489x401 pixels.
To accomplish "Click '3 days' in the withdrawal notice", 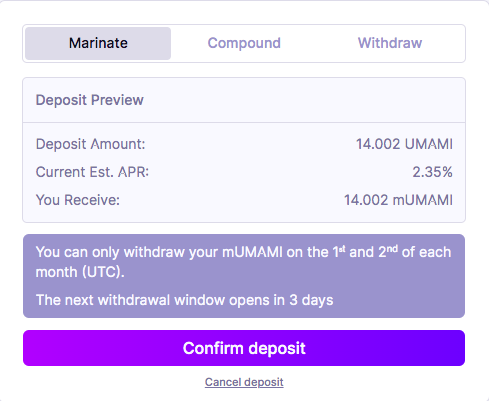I will tap(311, 300).
